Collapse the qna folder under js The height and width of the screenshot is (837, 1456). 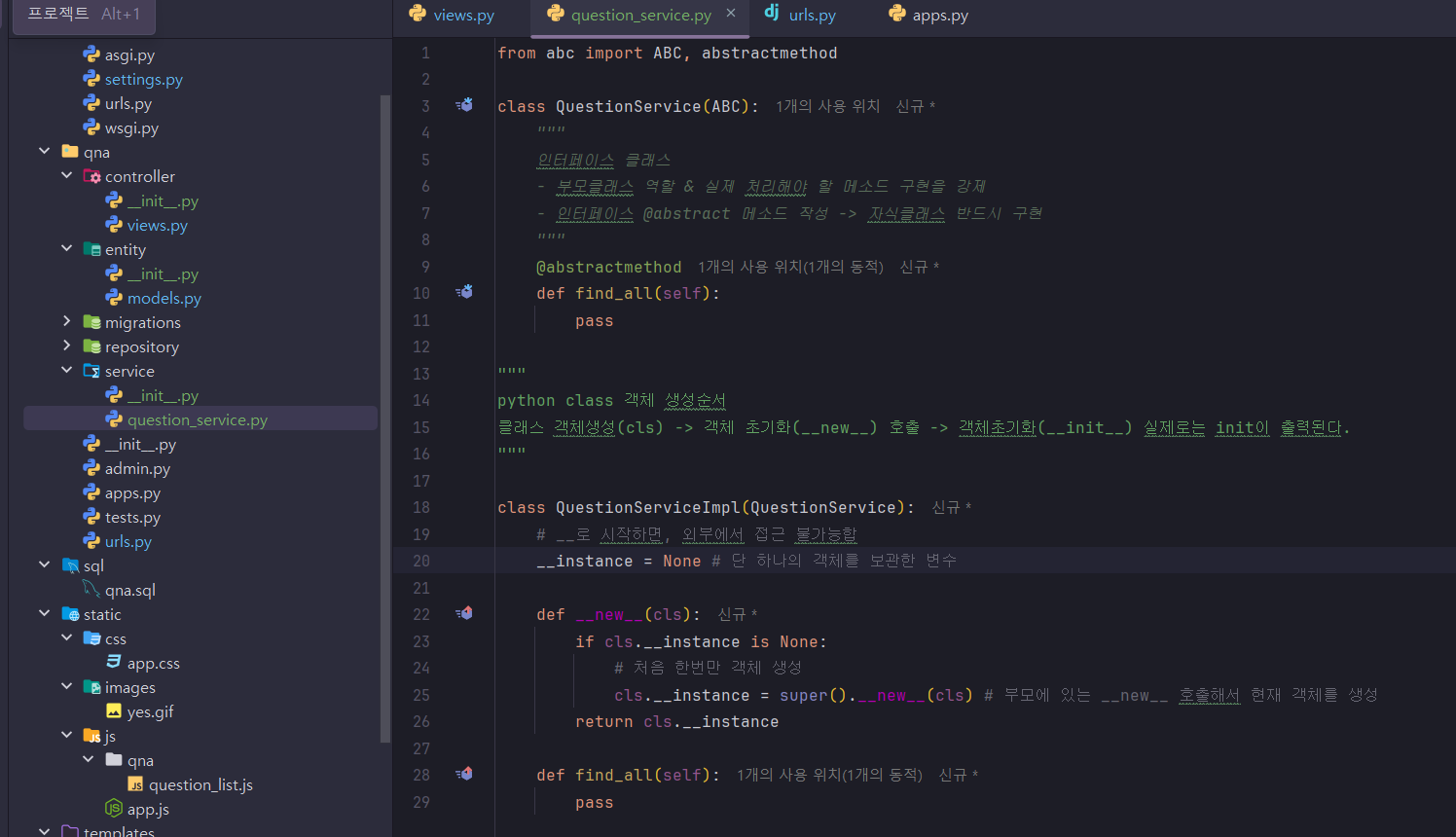[89, 759]
